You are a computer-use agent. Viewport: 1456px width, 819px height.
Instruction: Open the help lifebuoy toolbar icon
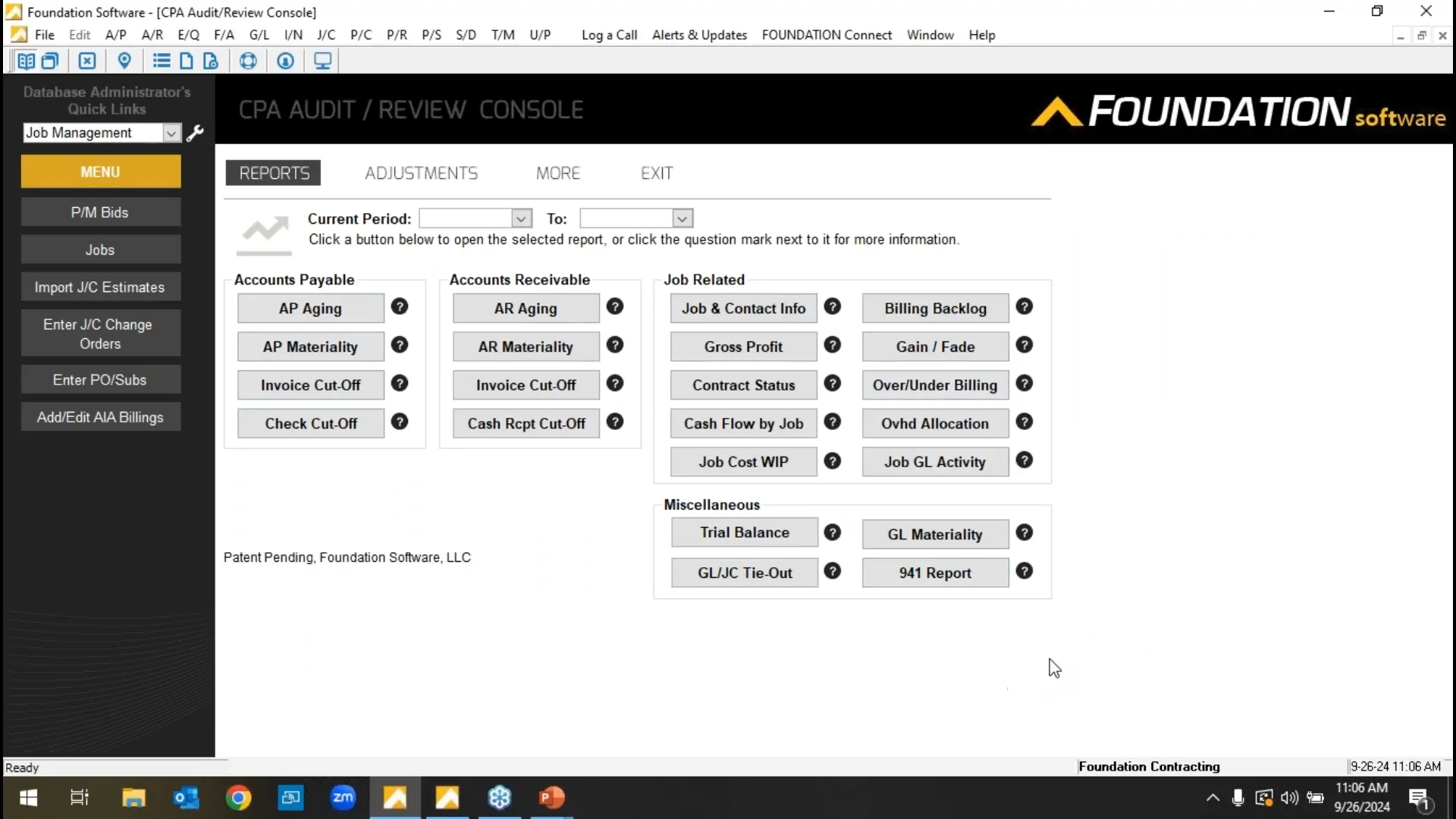[x=249, y=61]
